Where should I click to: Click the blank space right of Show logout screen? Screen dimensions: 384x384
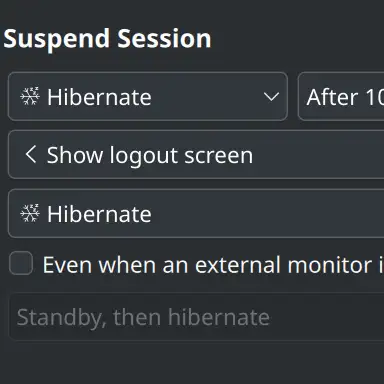point(318,155)
